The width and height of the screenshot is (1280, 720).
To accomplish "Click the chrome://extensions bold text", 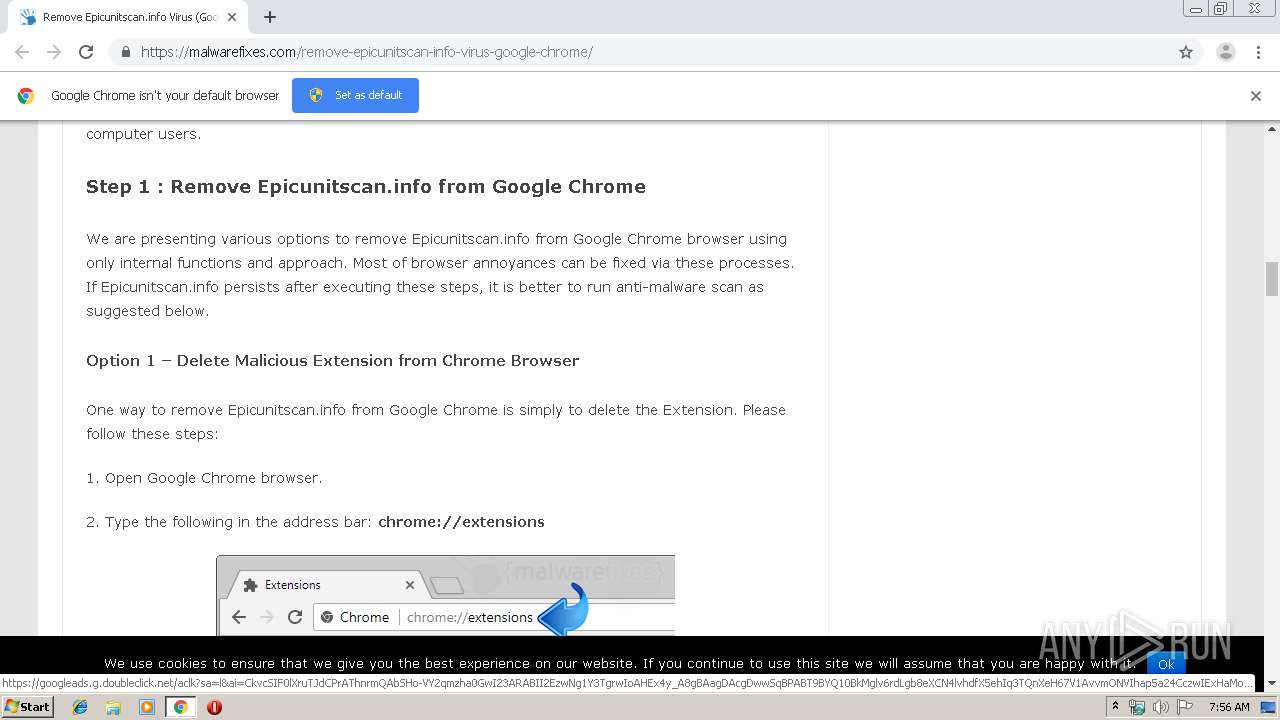I will (x=461, y=522).
